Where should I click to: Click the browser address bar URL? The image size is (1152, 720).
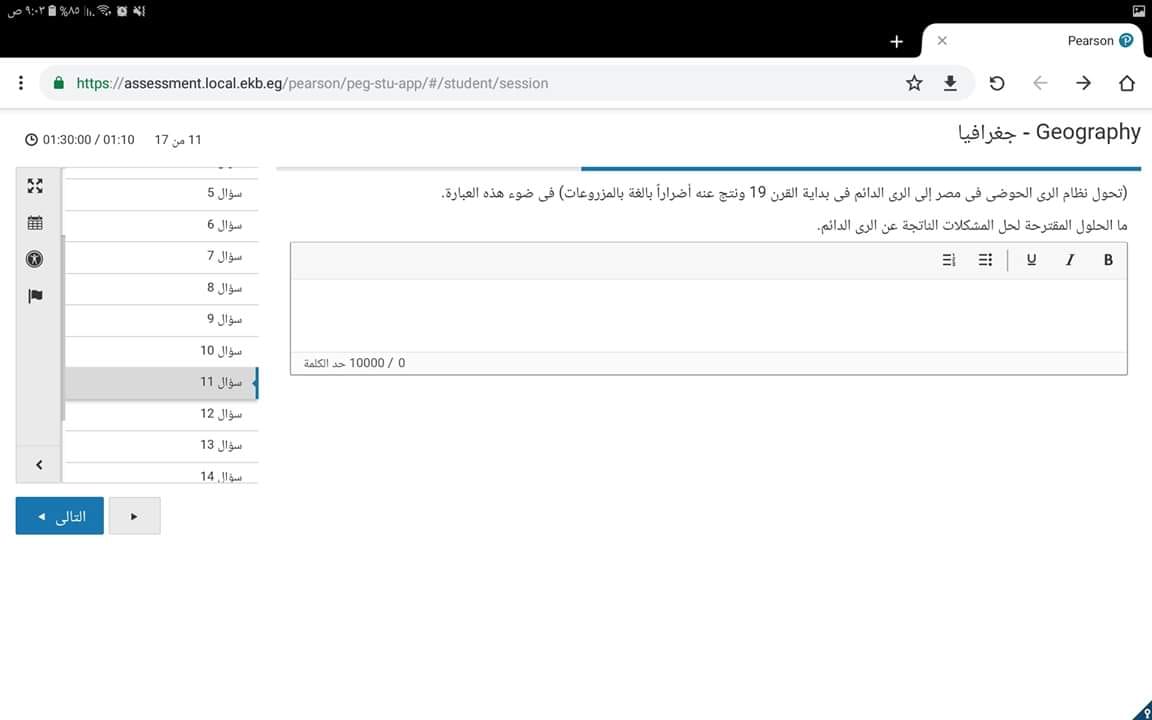tap(312, 84)
